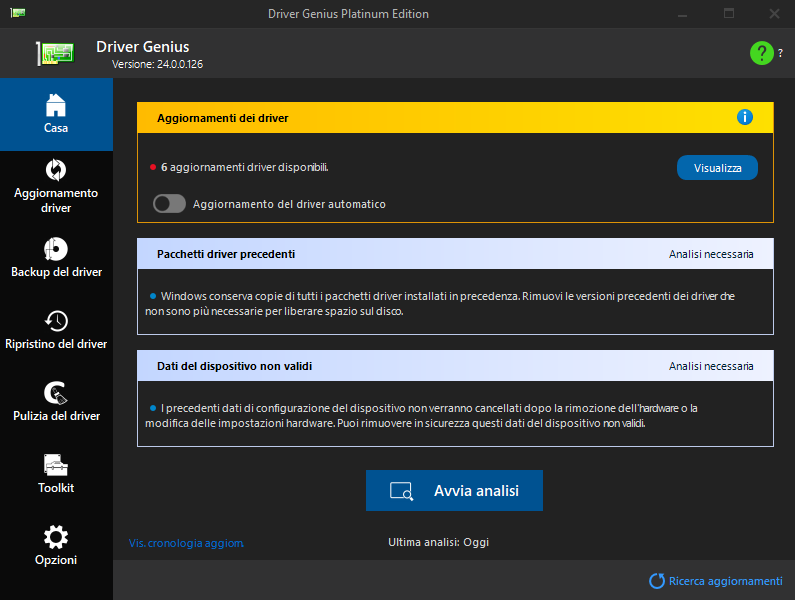This screenshot has width=795, height=600.
Task: Open Opzioni settings gear
Action: coord(56,546)
